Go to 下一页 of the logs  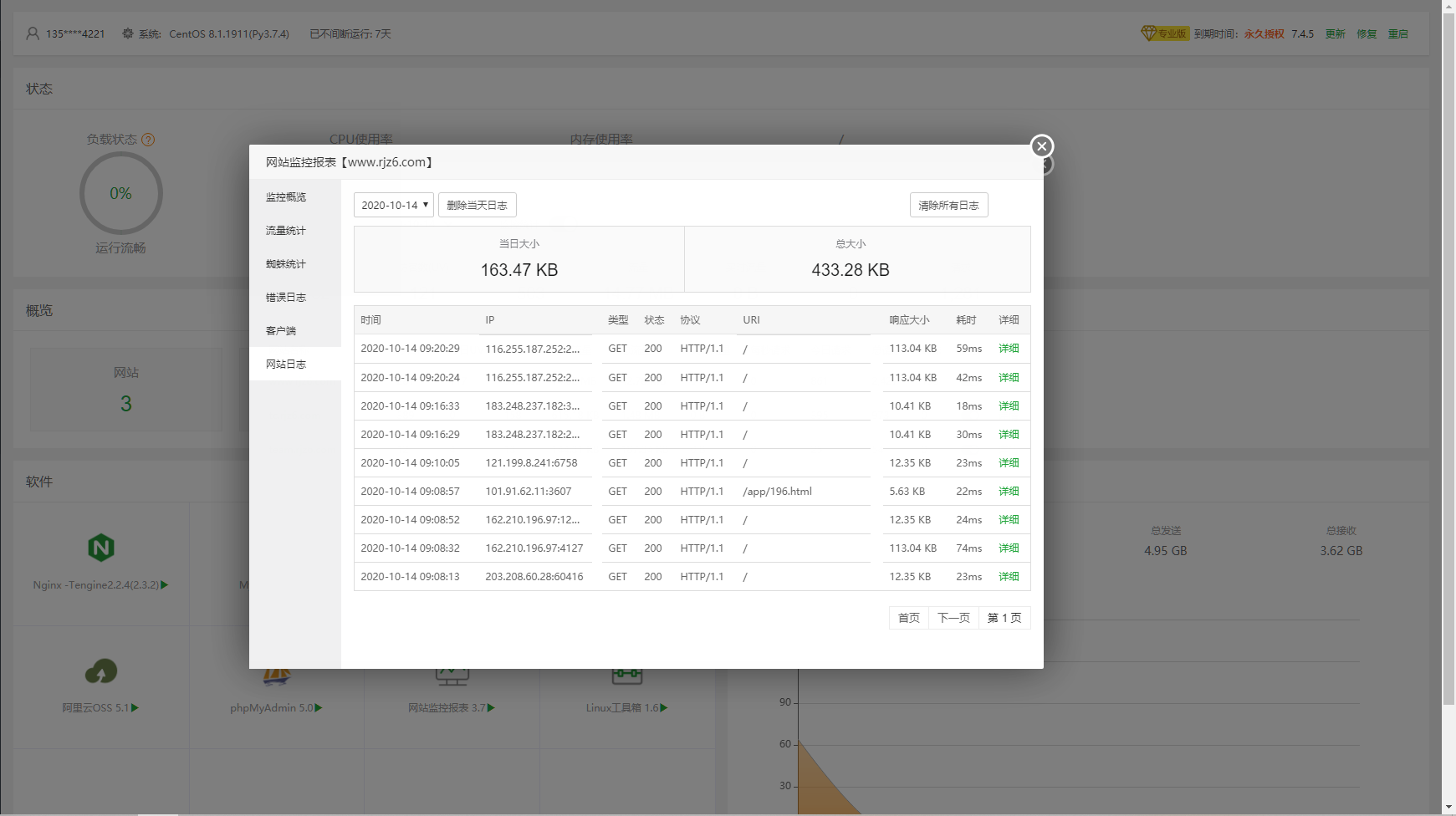click(953, 618)
